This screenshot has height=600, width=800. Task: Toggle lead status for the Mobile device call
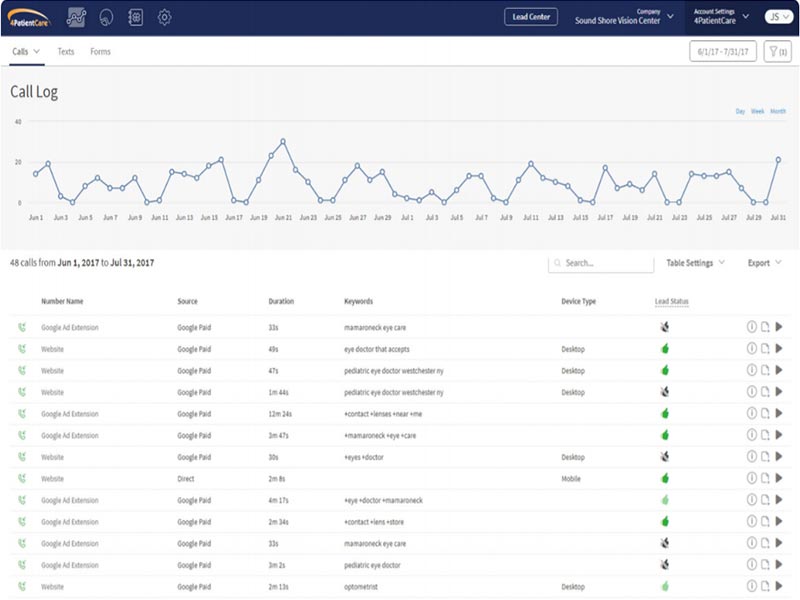pyautogui.click(x=665, y=479)
